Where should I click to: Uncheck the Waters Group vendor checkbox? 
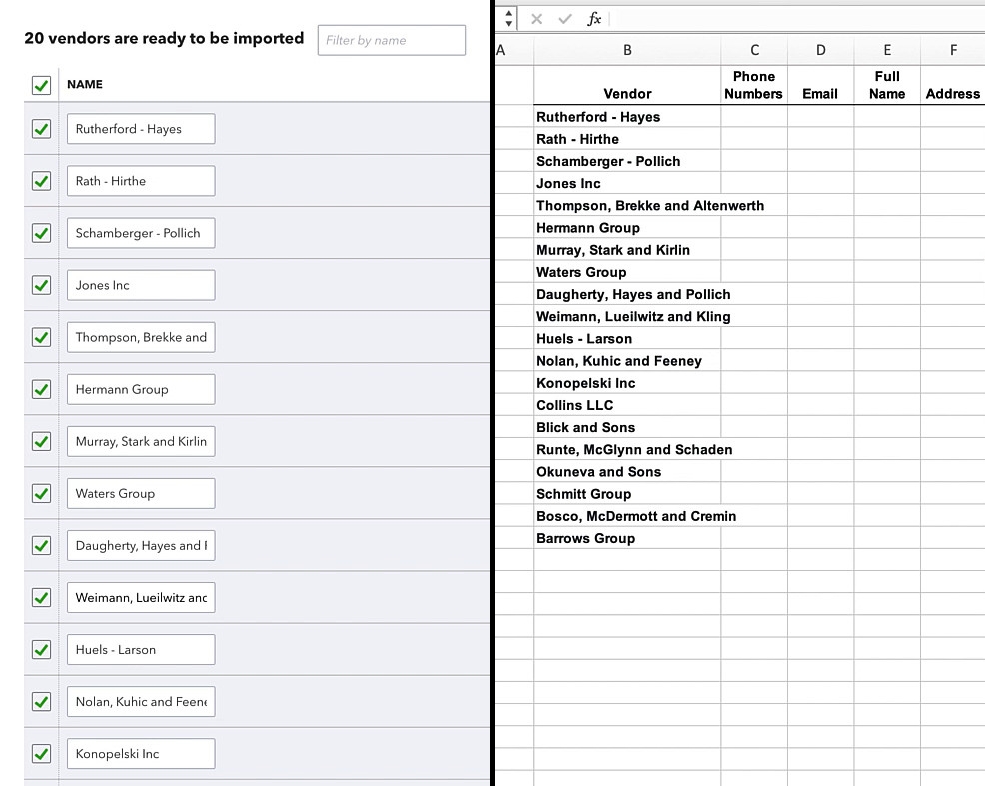tap(41, 493)
